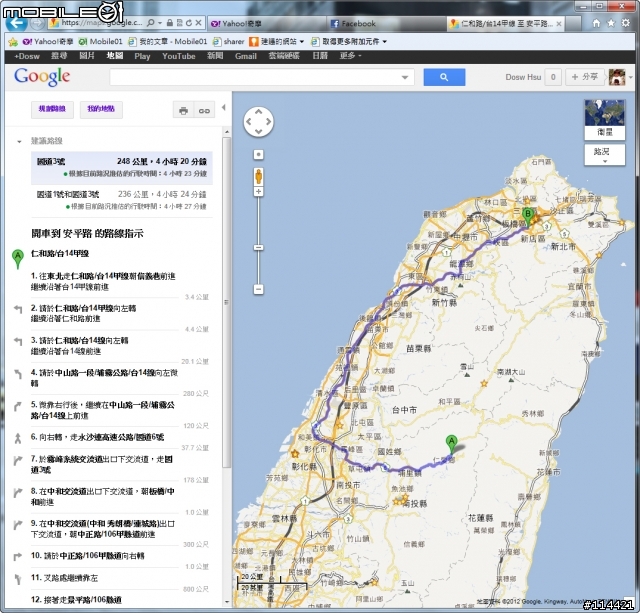This screenshot has width=640, height=613.
Task: Click the green B marker on the map
Action: (528, 217)
